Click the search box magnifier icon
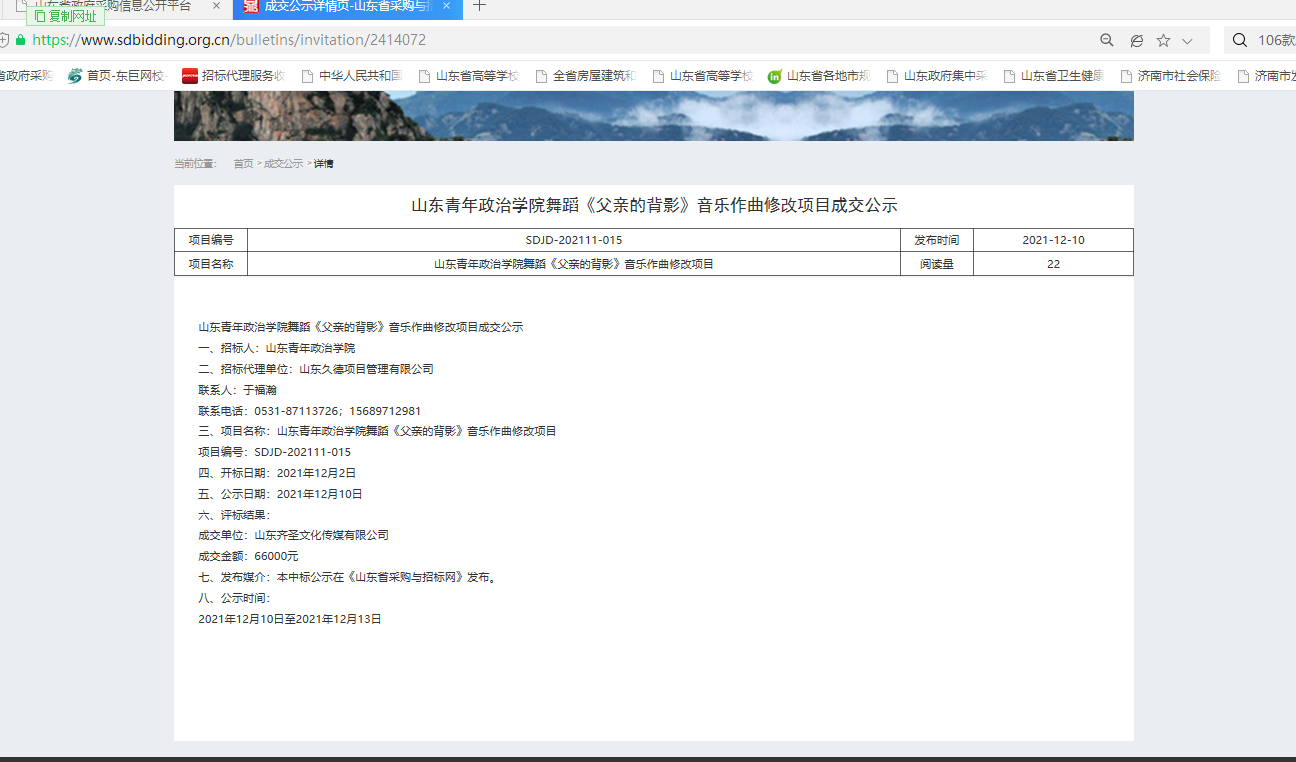 click(1240, 41)
